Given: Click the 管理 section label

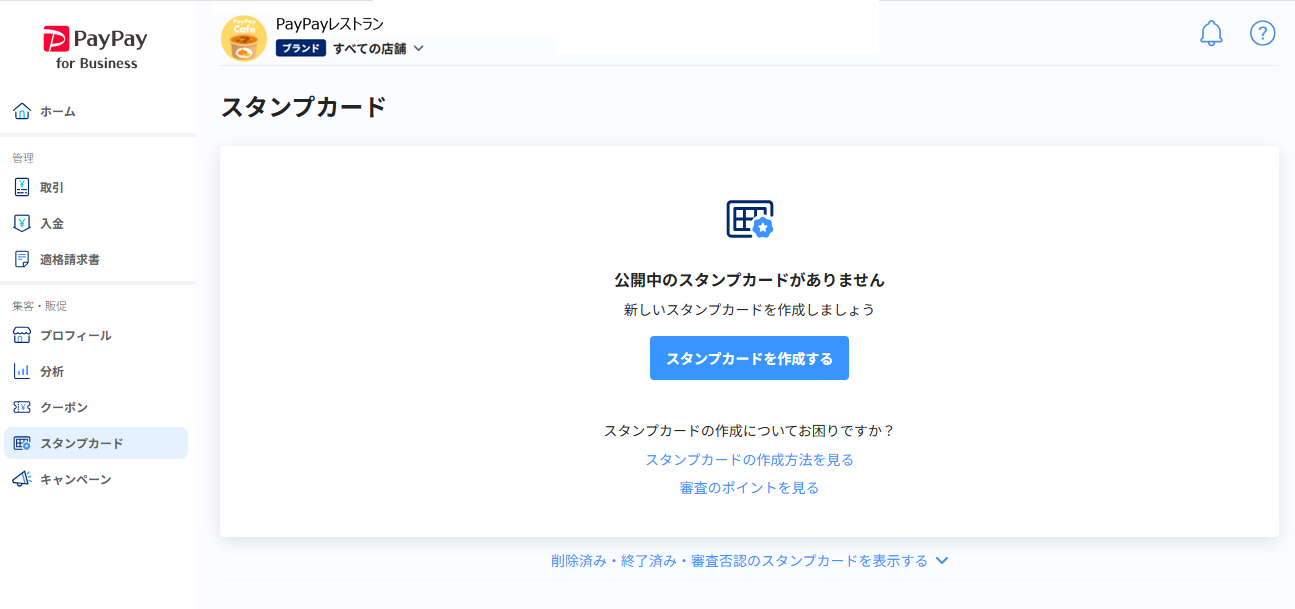Looking at the screenshot, I should point(23,158).
